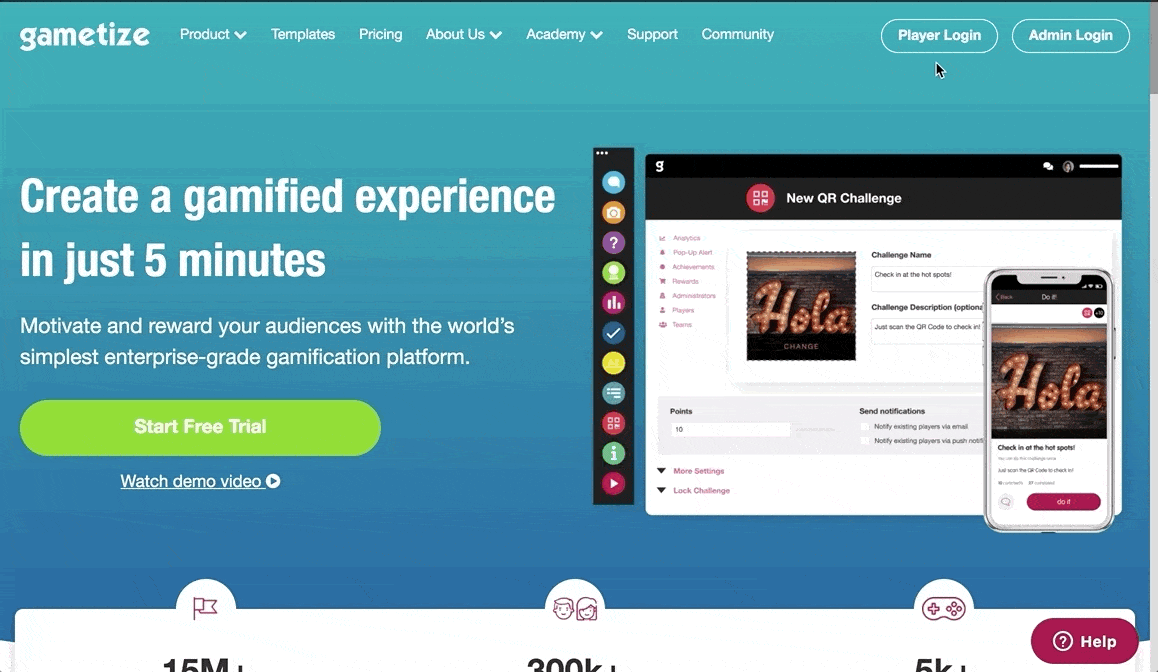
Task: Open the Templates page
Action: pyautogui.click(x=303, y=34)
